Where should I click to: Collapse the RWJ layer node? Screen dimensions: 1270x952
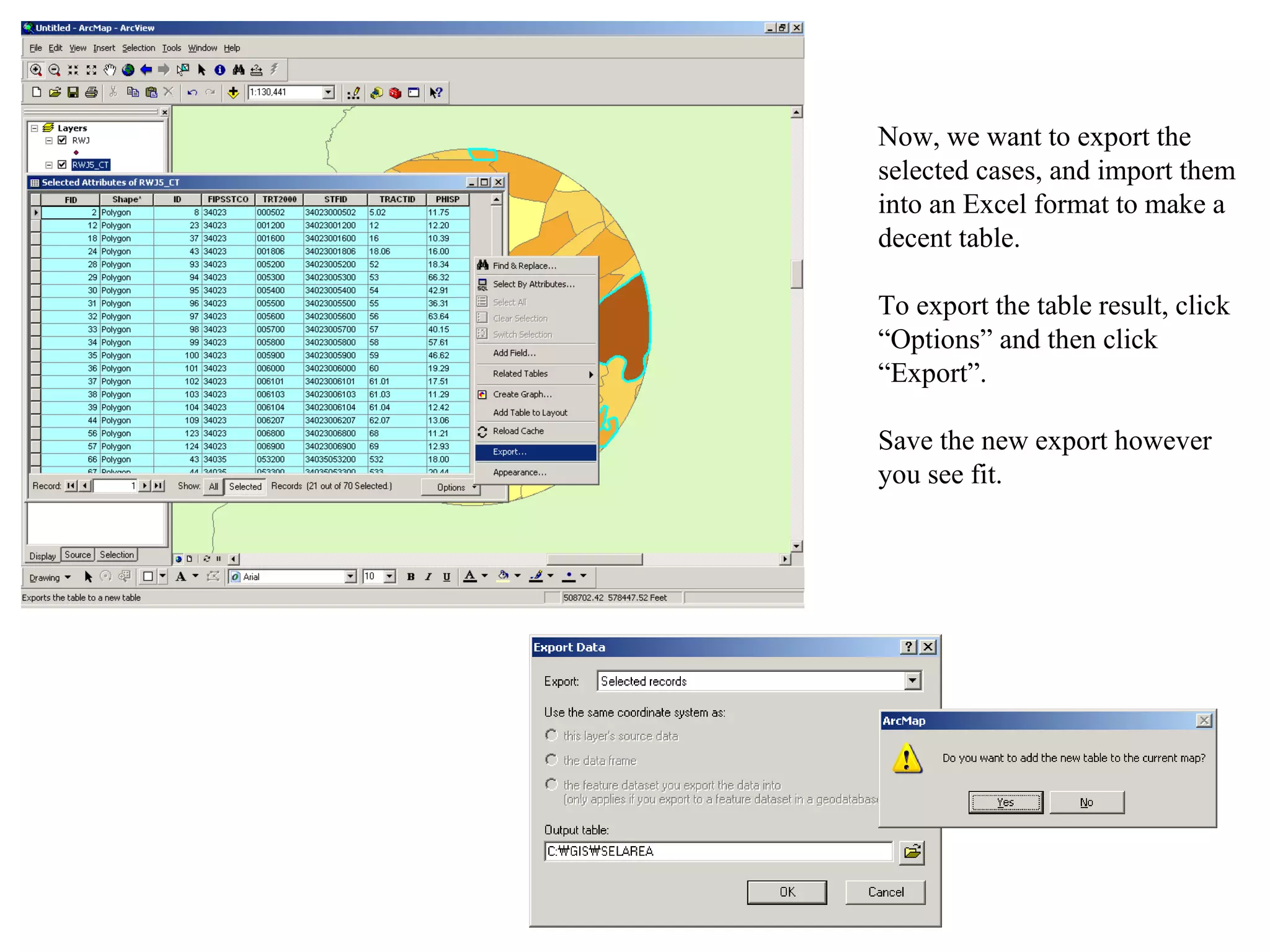tap(49, 141)
